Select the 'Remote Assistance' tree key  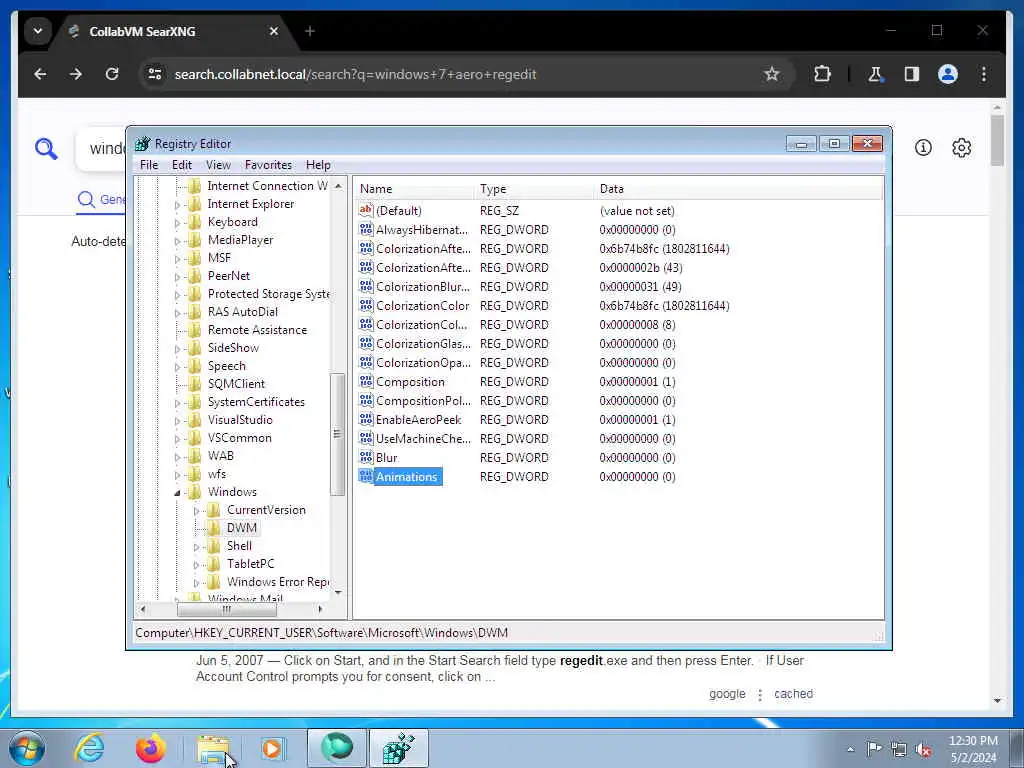257,330
